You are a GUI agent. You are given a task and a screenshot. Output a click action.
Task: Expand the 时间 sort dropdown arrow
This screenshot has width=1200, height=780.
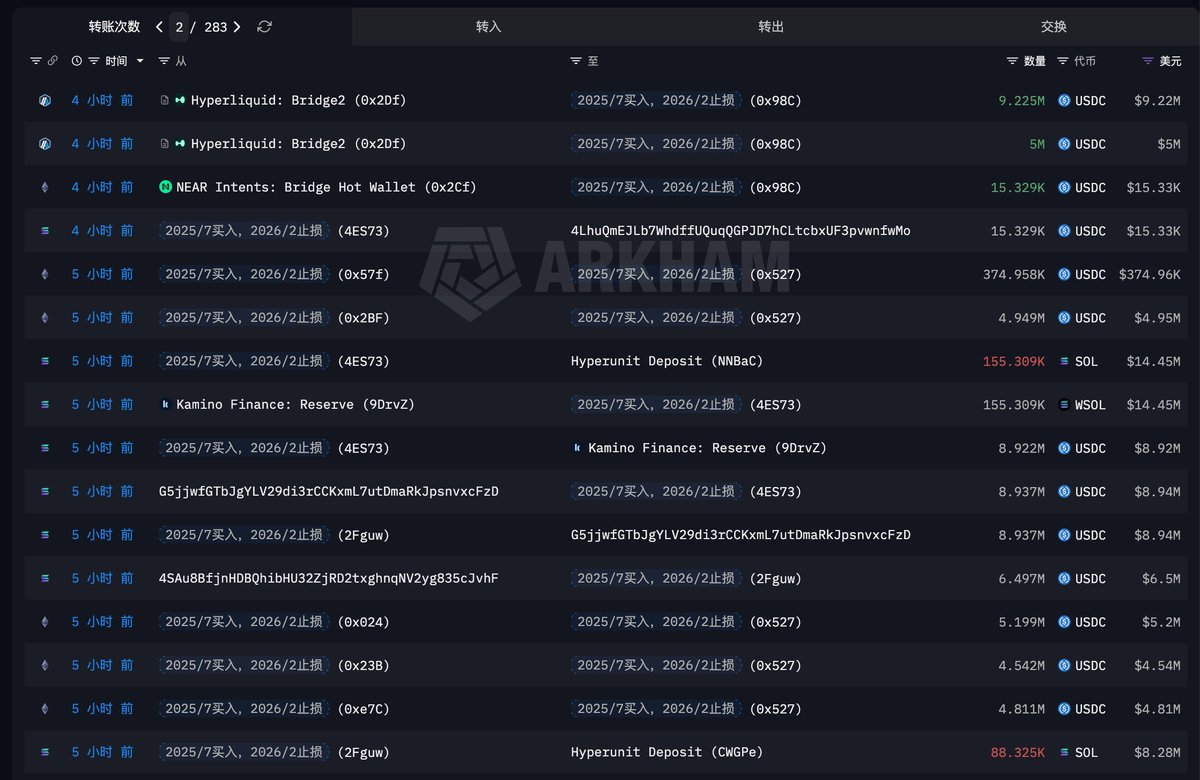pyautogui.click(x=139, y=61)
